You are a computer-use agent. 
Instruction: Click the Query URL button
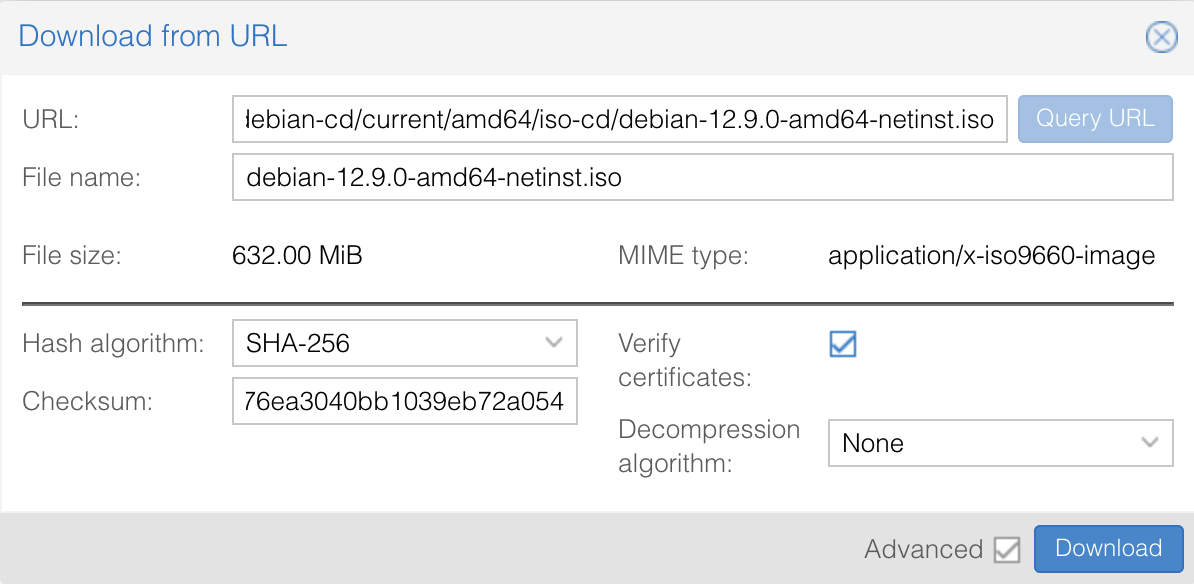tap(1095, 119)
